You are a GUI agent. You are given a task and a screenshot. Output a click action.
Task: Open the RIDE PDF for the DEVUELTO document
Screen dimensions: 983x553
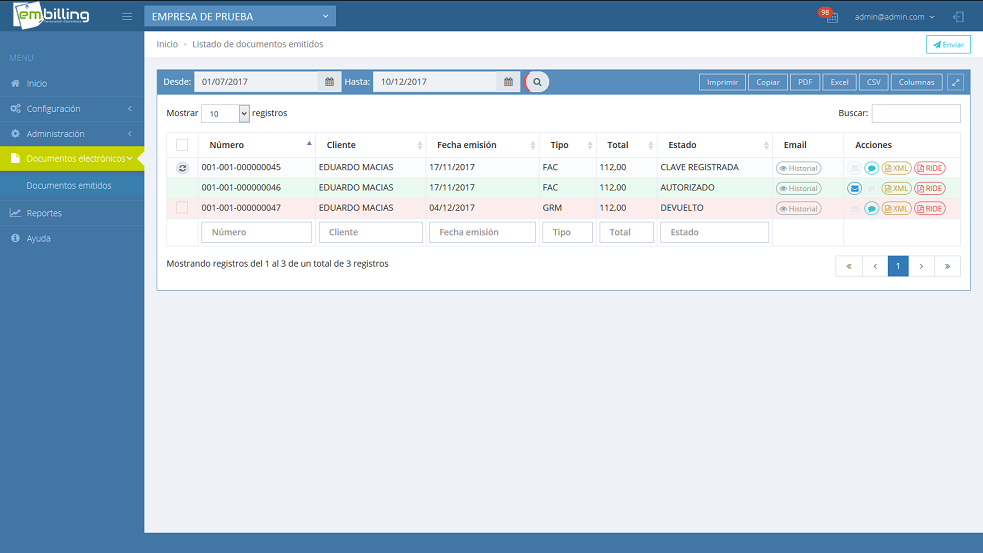(929, 208)
